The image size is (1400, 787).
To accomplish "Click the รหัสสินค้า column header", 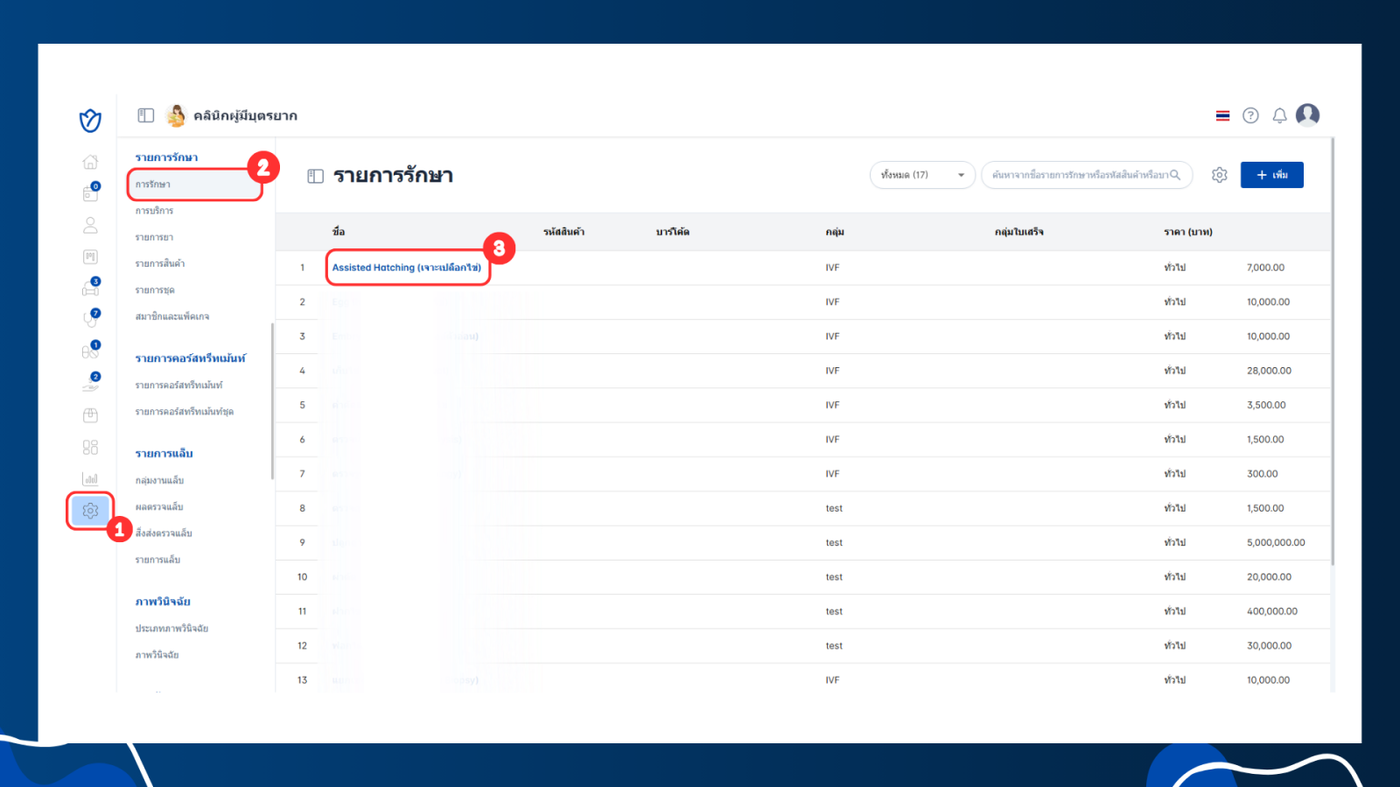I will 564,232.
